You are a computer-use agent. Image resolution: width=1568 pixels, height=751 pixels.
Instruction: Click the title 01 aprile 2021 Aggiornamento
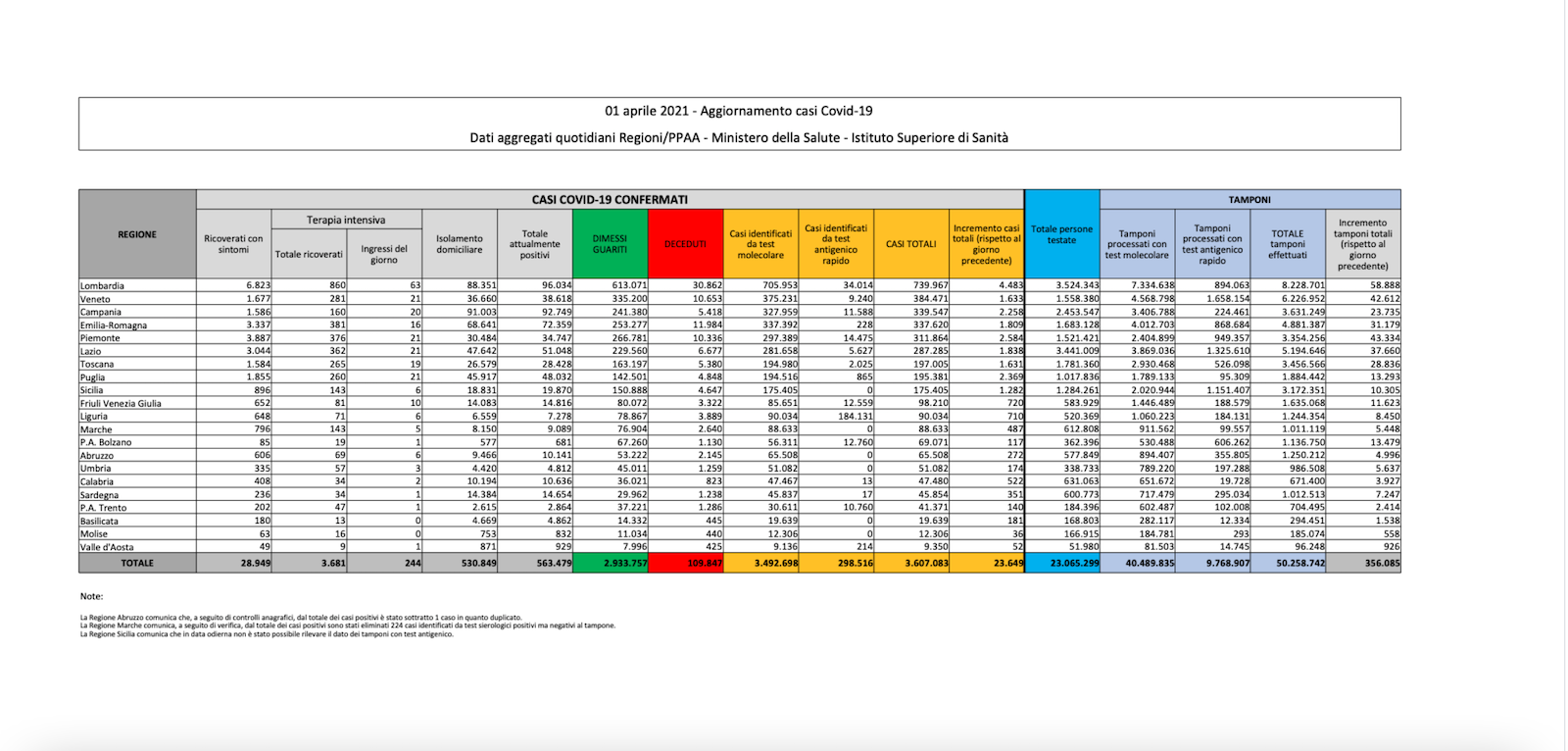tap(739, 111)
